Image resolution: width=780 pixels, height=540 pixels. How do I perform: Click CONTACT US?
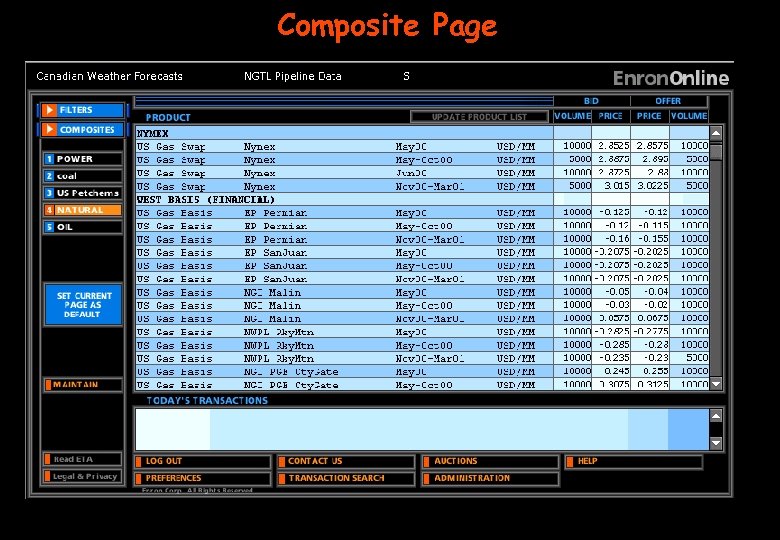pos(346,461)
